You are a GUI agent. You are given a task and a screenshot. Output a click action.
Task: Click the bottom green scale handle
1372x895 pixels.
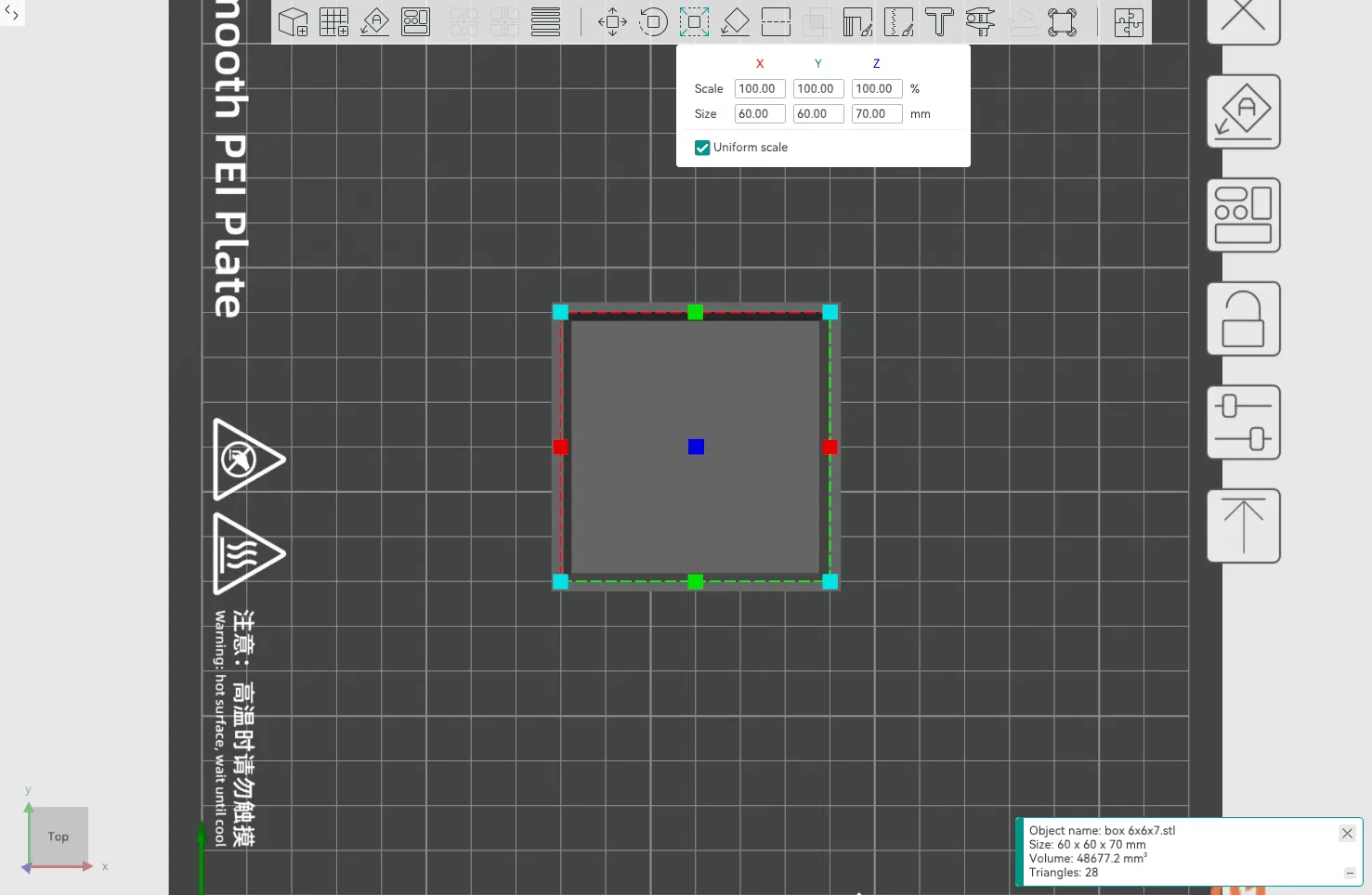696,582
